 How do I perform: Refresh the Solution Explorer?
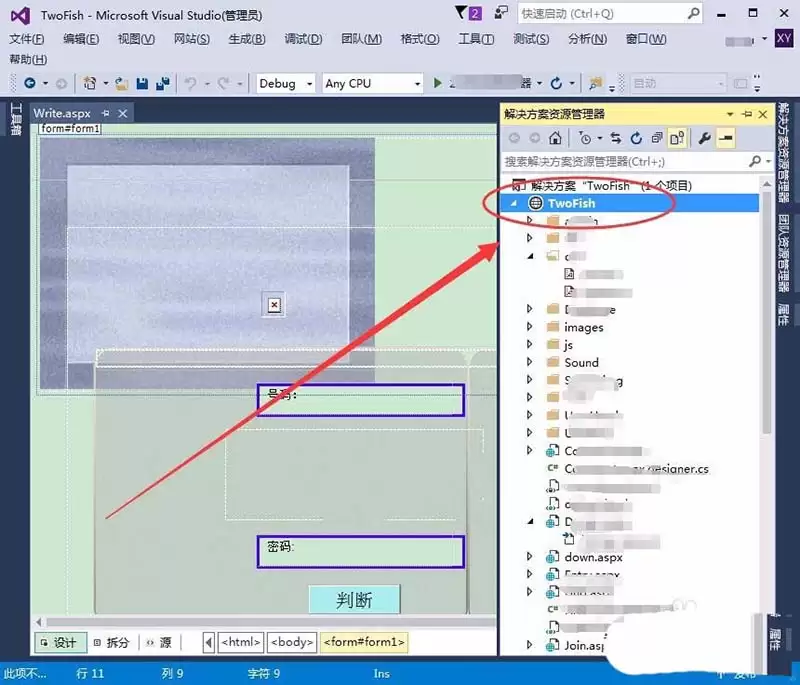pyautogui.click(x=636, y=138)
